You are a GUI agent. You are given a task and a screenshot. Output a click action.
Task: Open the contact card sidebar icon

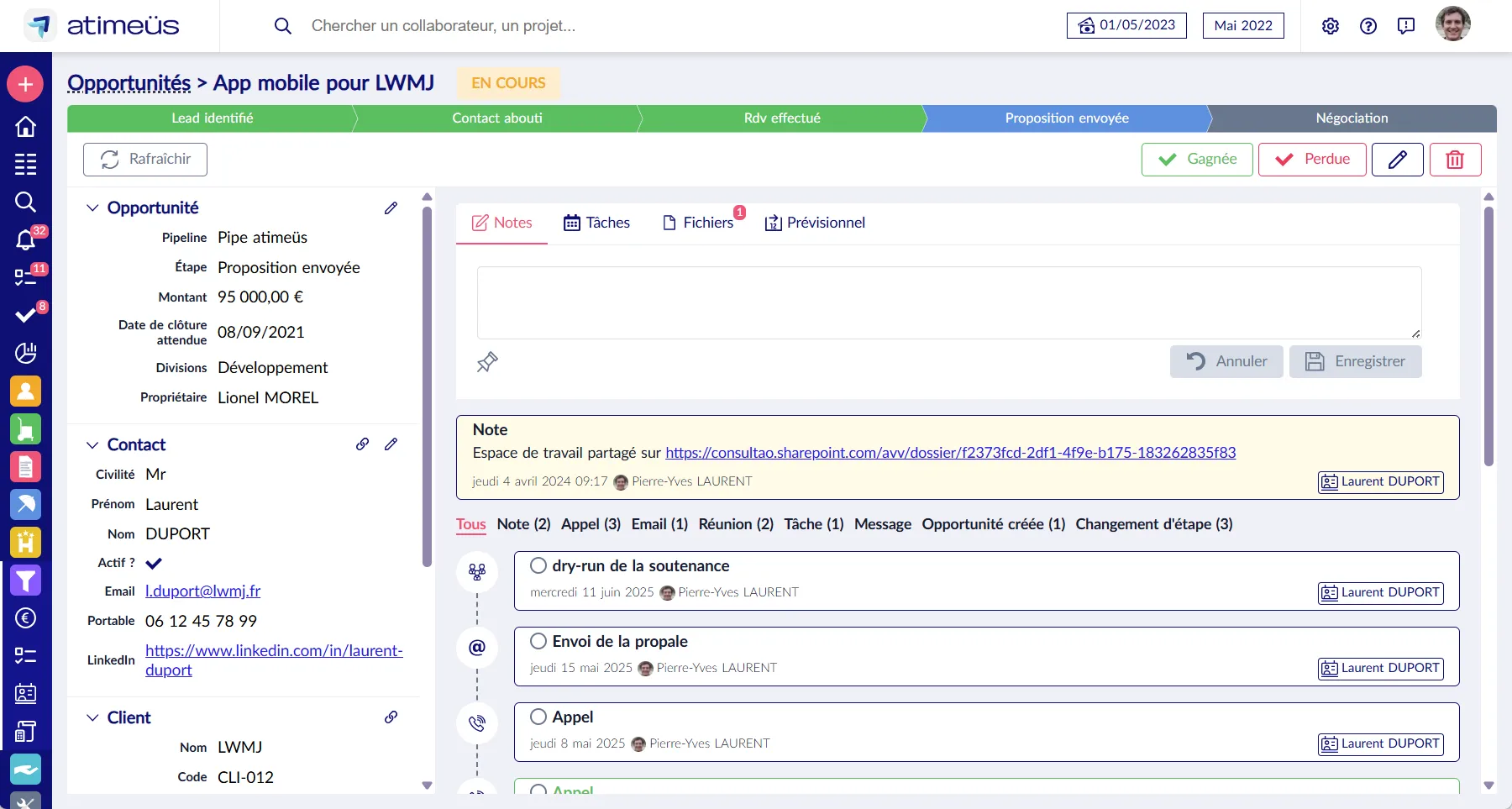(25, 694)
